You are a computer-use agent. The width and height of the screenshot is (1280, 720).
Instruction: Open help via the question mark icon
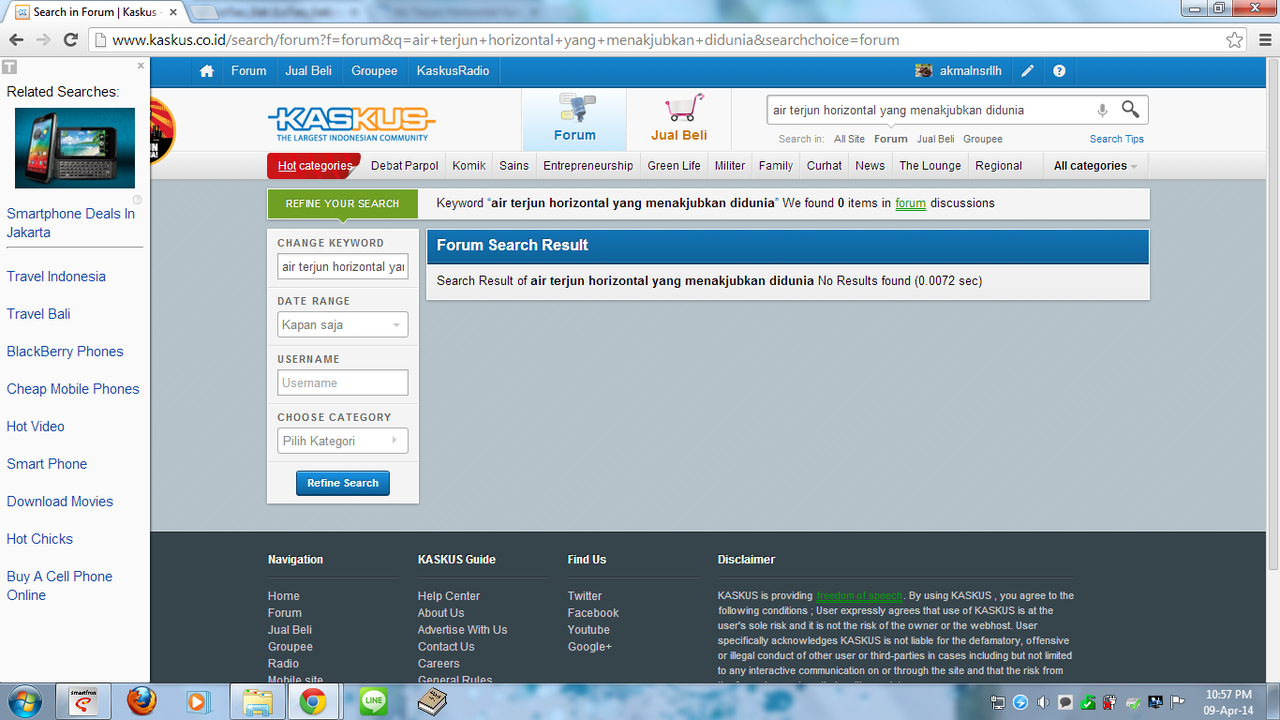(1059, 71)
